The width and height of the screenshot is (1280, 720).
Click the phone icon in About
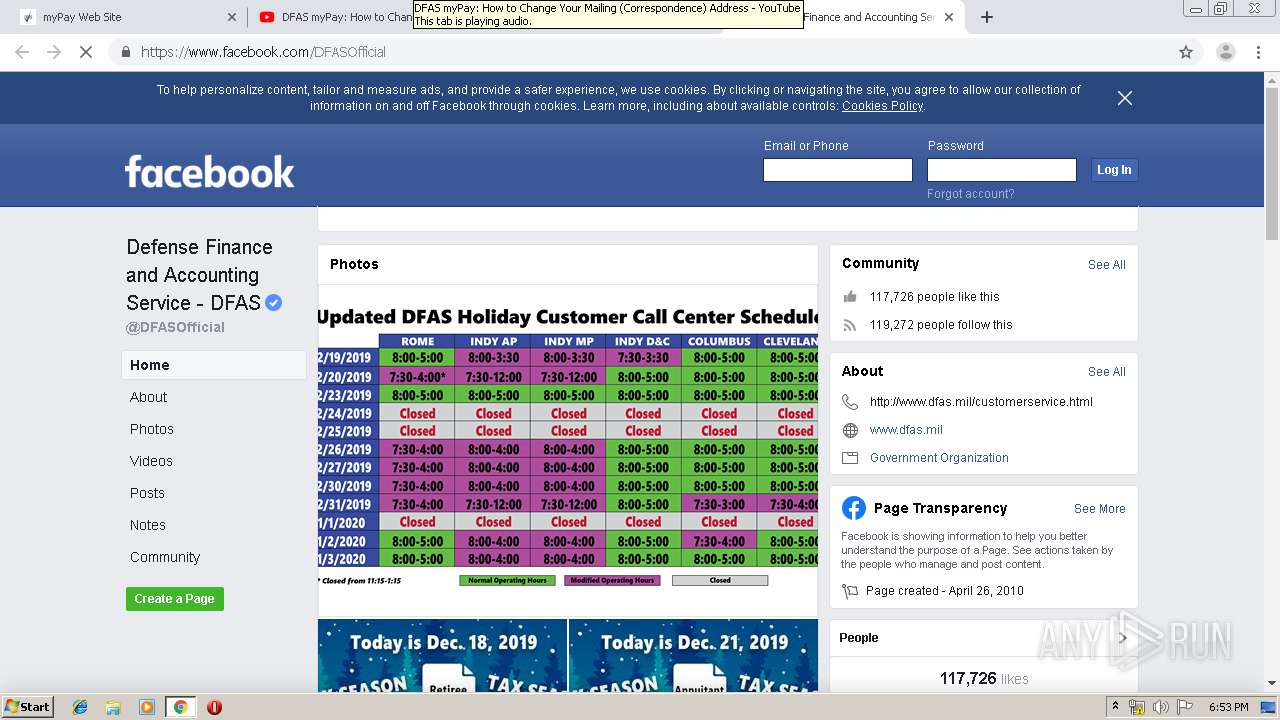point(850,402)
